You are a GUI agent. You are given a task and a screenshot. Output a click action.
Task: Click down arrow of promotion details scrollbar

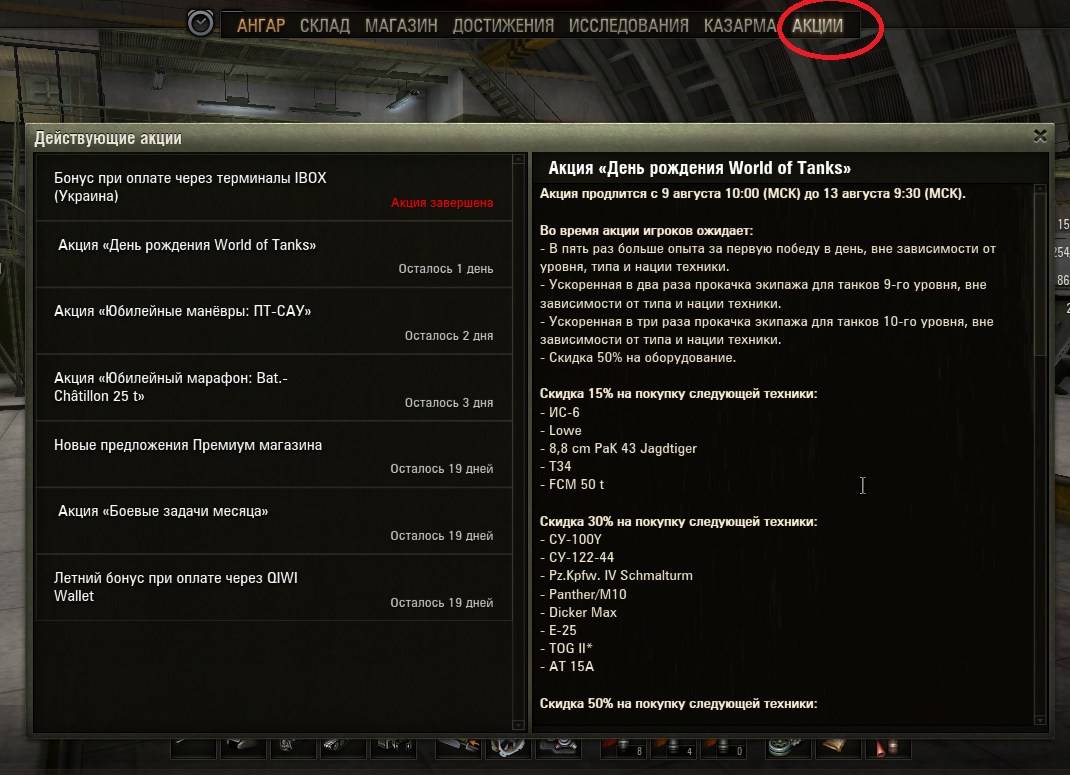[1040, 720]
